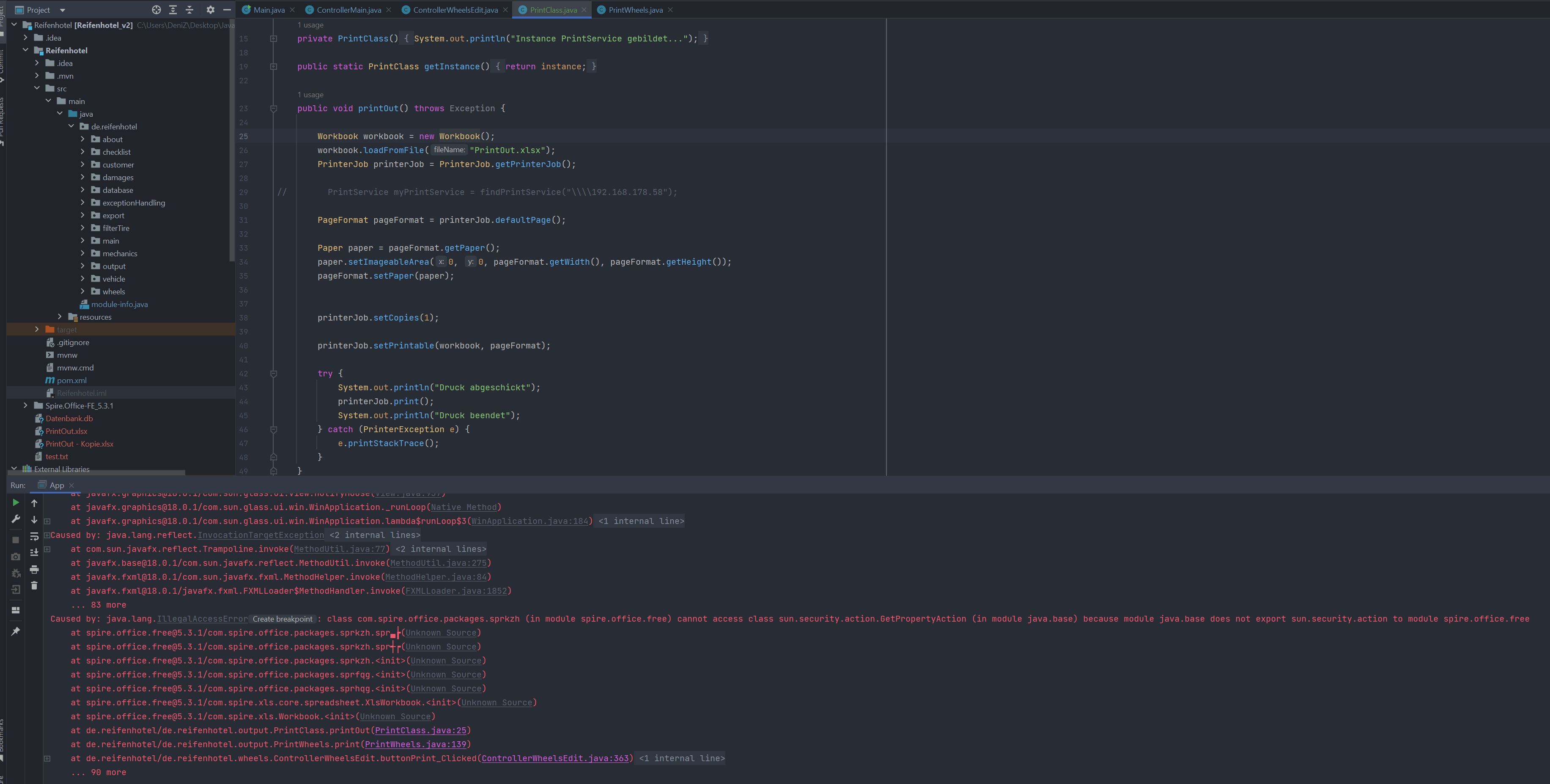Toggle soft-wrap in console
1550x784 pixels.
click(34, 536)
